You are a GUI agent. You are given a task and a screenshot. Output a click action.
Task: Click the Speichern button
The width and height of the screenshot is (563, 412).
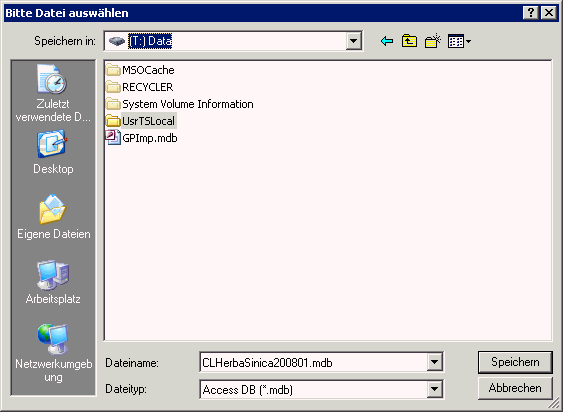[x=515, y=362]
